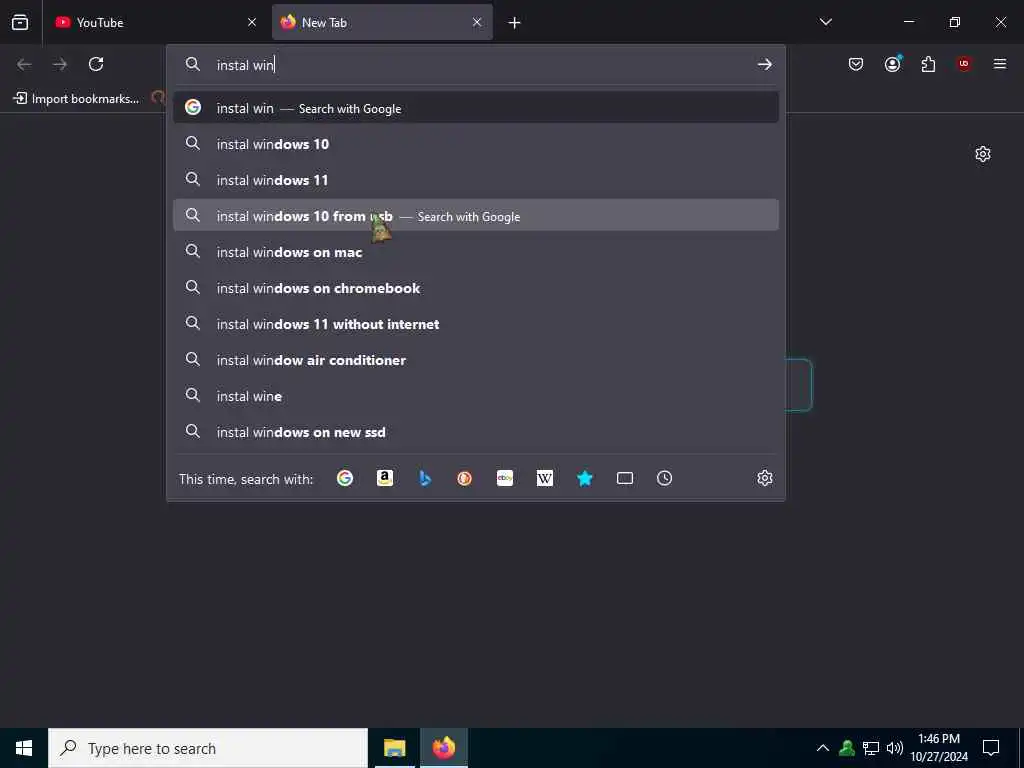Click green user tray icon
1024x768 pixels.
847,748
